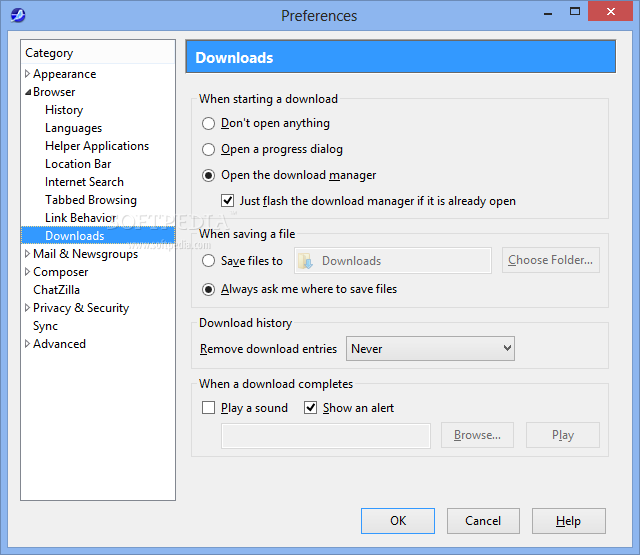Expand the Composer category arrow
The image size is (640, 555).
[27, 272]
